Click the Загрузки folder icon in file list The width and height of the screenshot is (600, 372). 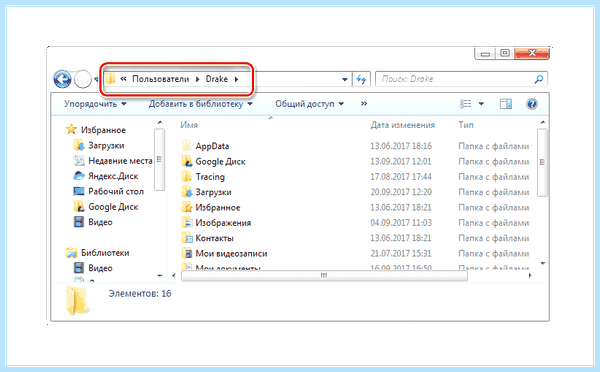[187, 192]
